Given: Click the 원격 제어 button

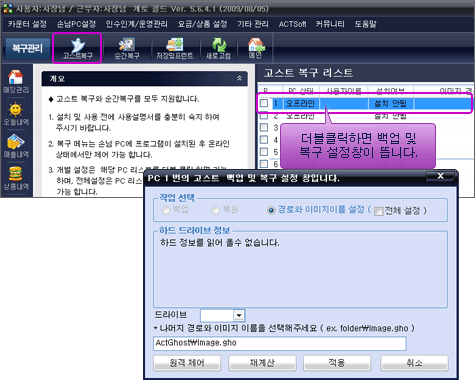Looking at the screenshot, I should click(187, 363).
